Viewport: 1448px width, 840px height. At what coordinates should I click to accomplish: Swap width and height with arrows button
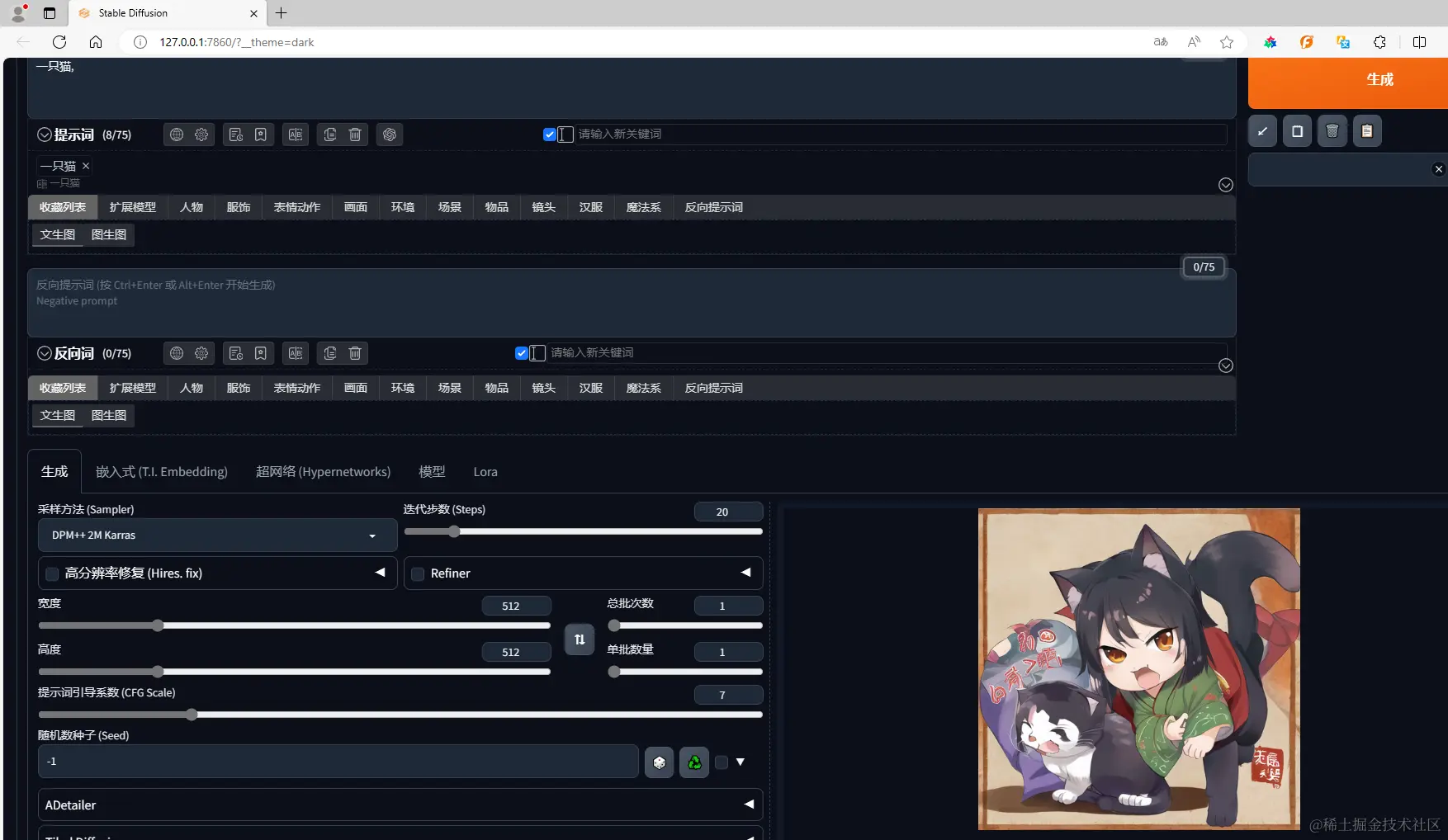[x=580, y=639]
